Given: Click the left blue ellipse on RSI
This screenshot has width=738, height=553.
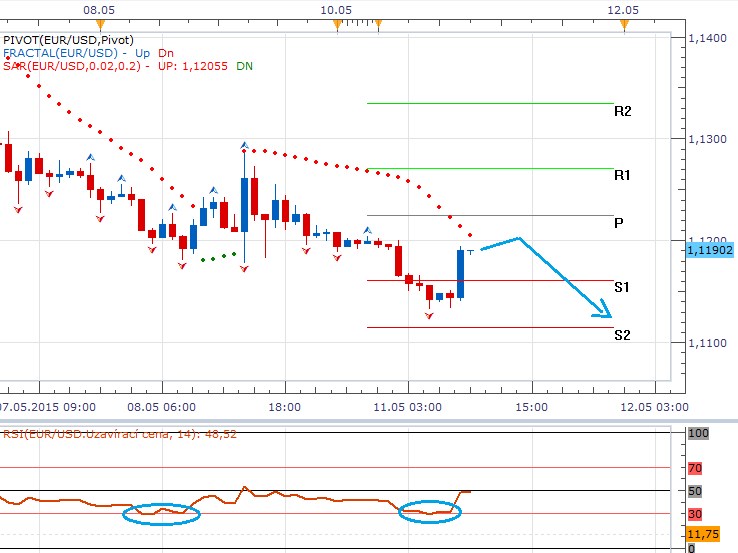Looking at the screenshot, I should click(161, 514).
